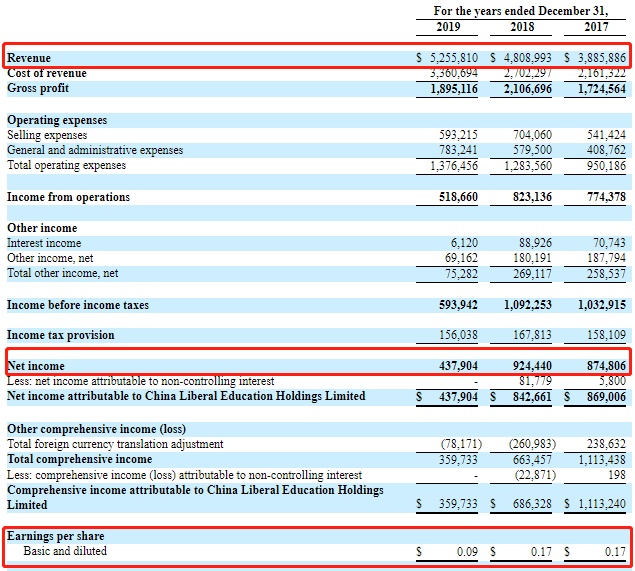This screenshot has height=571, width=635.
Task: Select 2017 Net income 874,806
Action: coord(606,366)
